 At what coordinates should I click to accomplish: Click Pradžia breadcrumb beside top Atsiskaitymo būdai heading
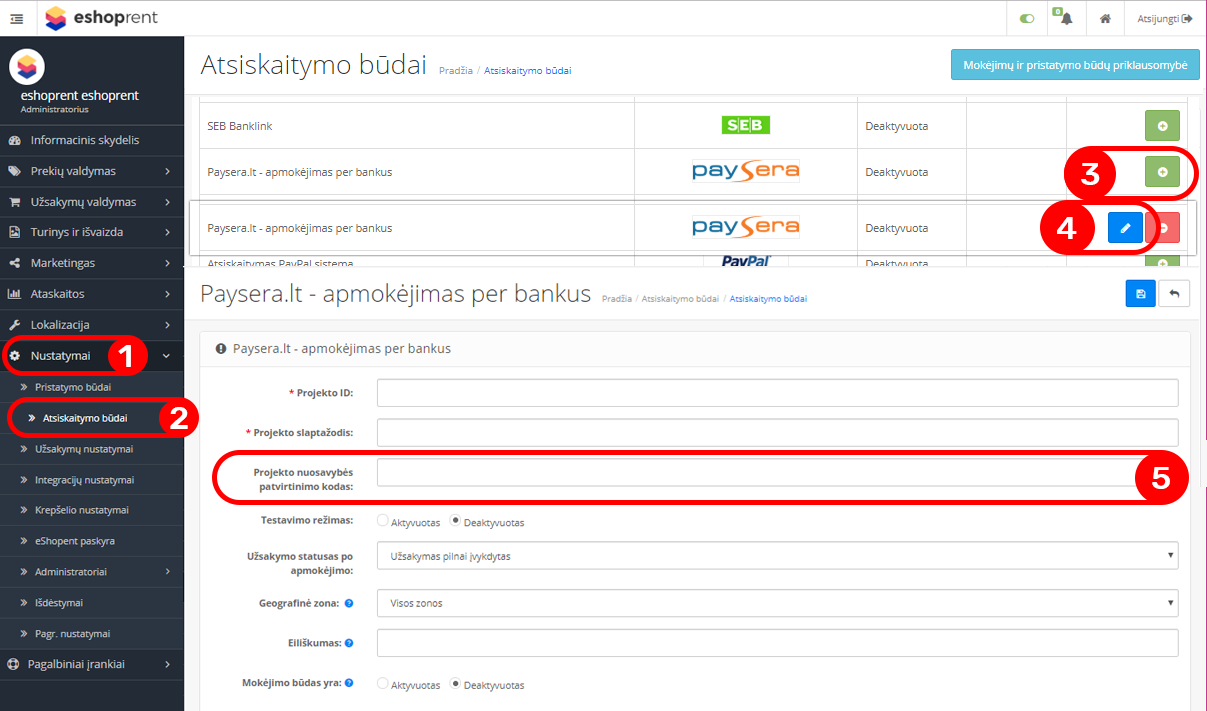click(455, 71)
